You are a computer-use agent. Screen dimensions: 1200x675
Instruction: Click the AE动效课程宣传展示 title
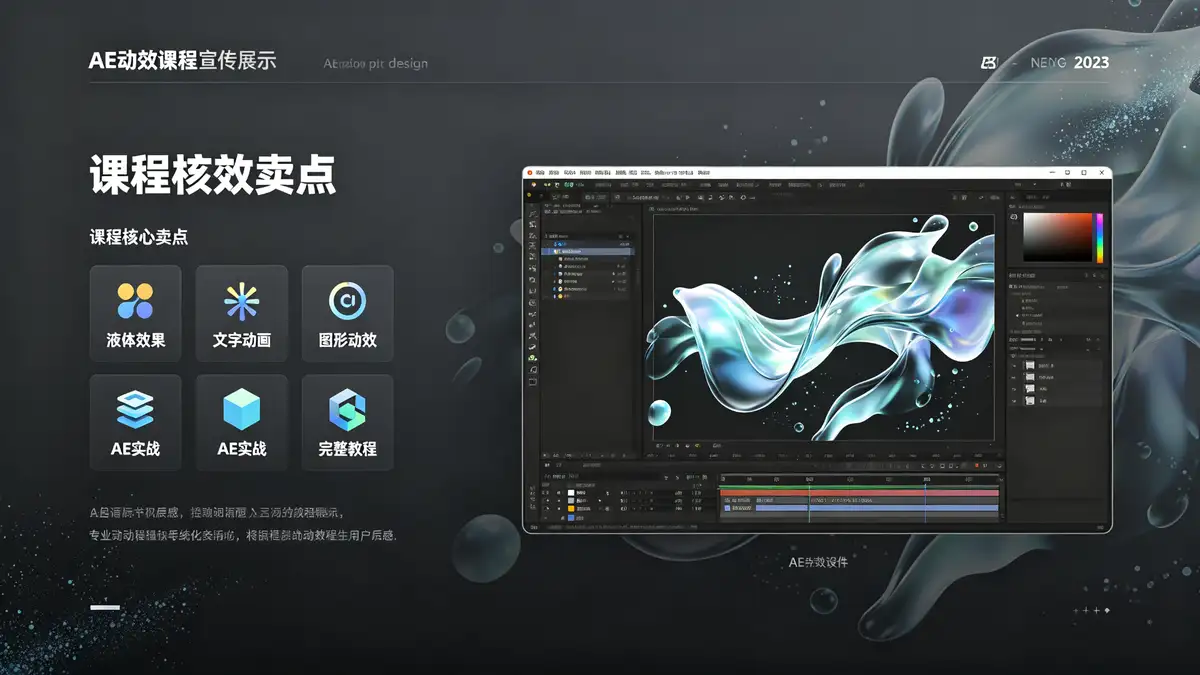coord(183,61)
